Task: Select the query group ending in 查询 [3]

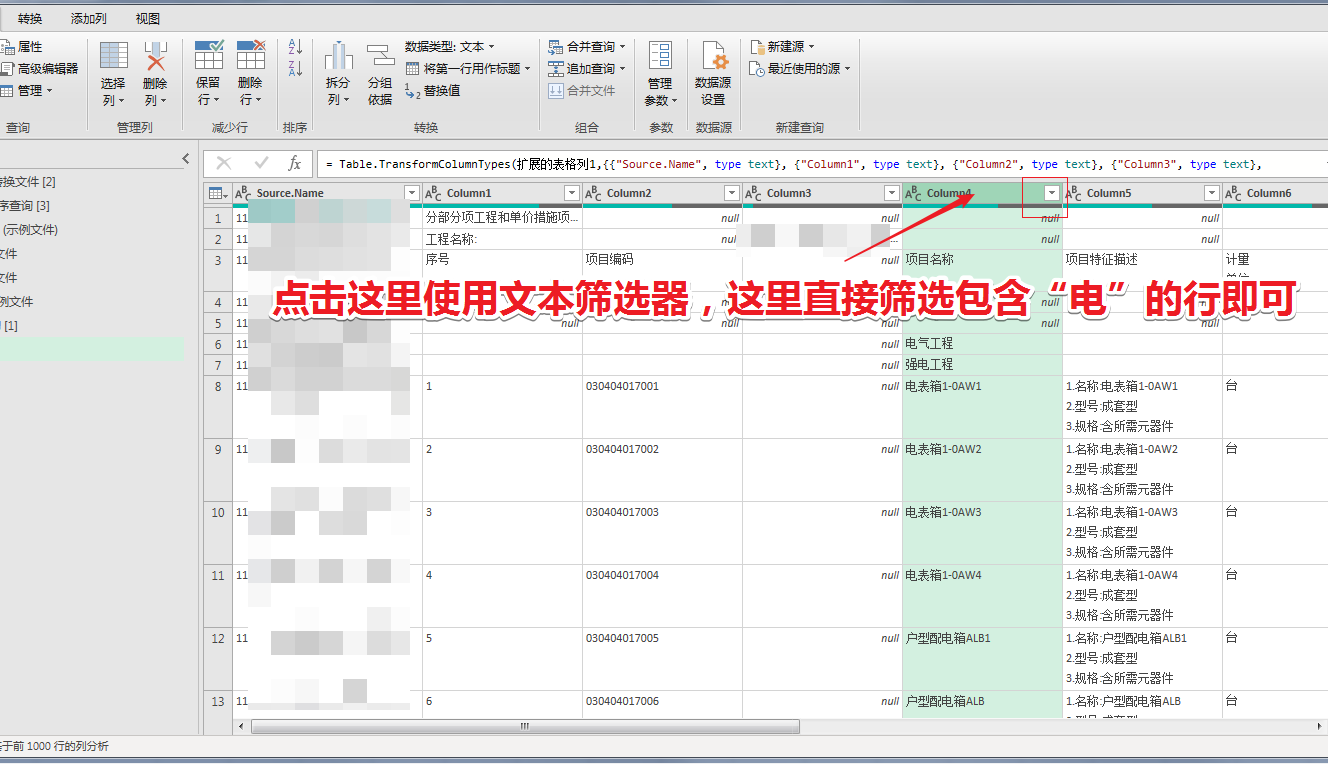Action: [25, 206]
